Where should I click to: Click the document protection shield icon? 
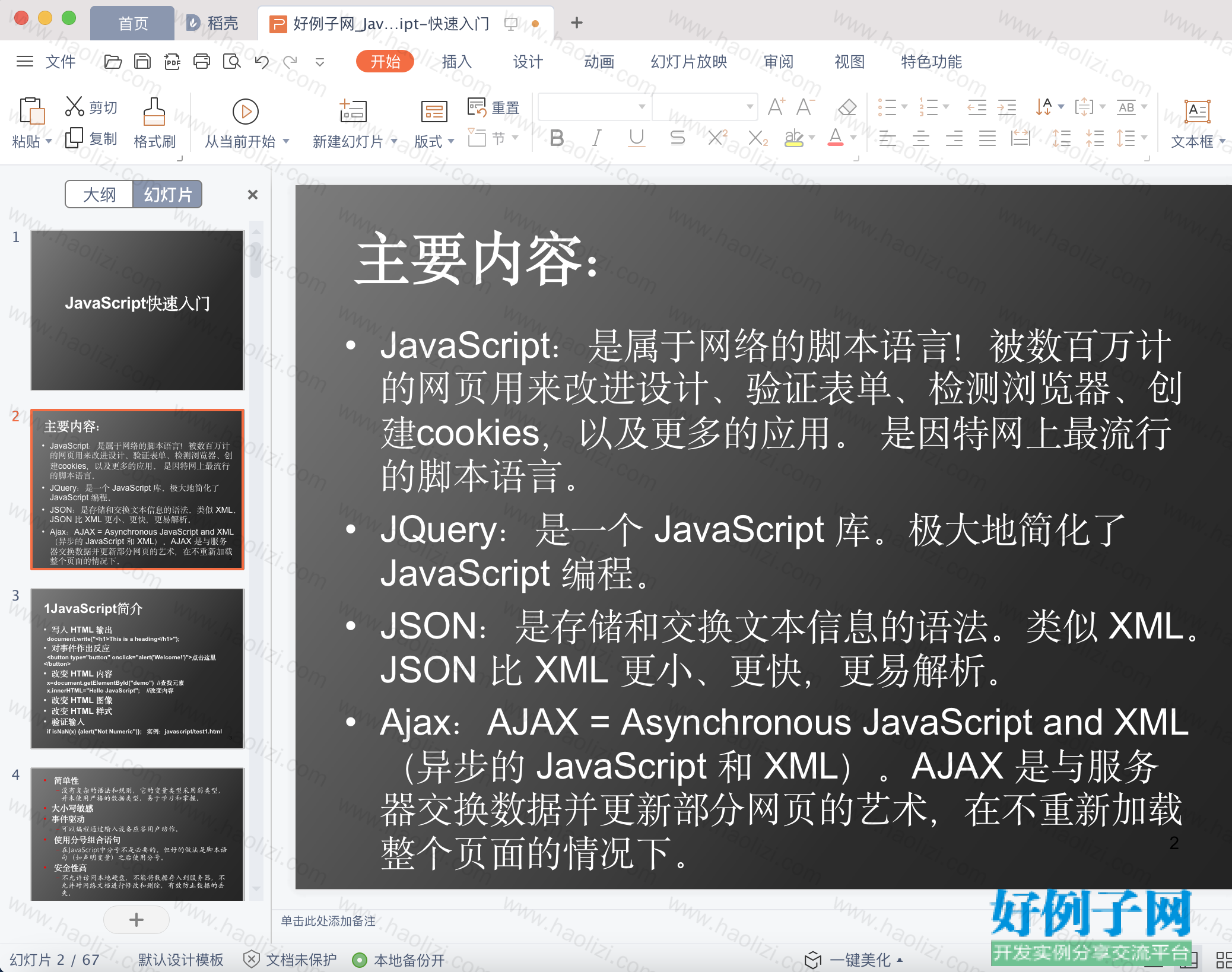click(x=252, y=959)
